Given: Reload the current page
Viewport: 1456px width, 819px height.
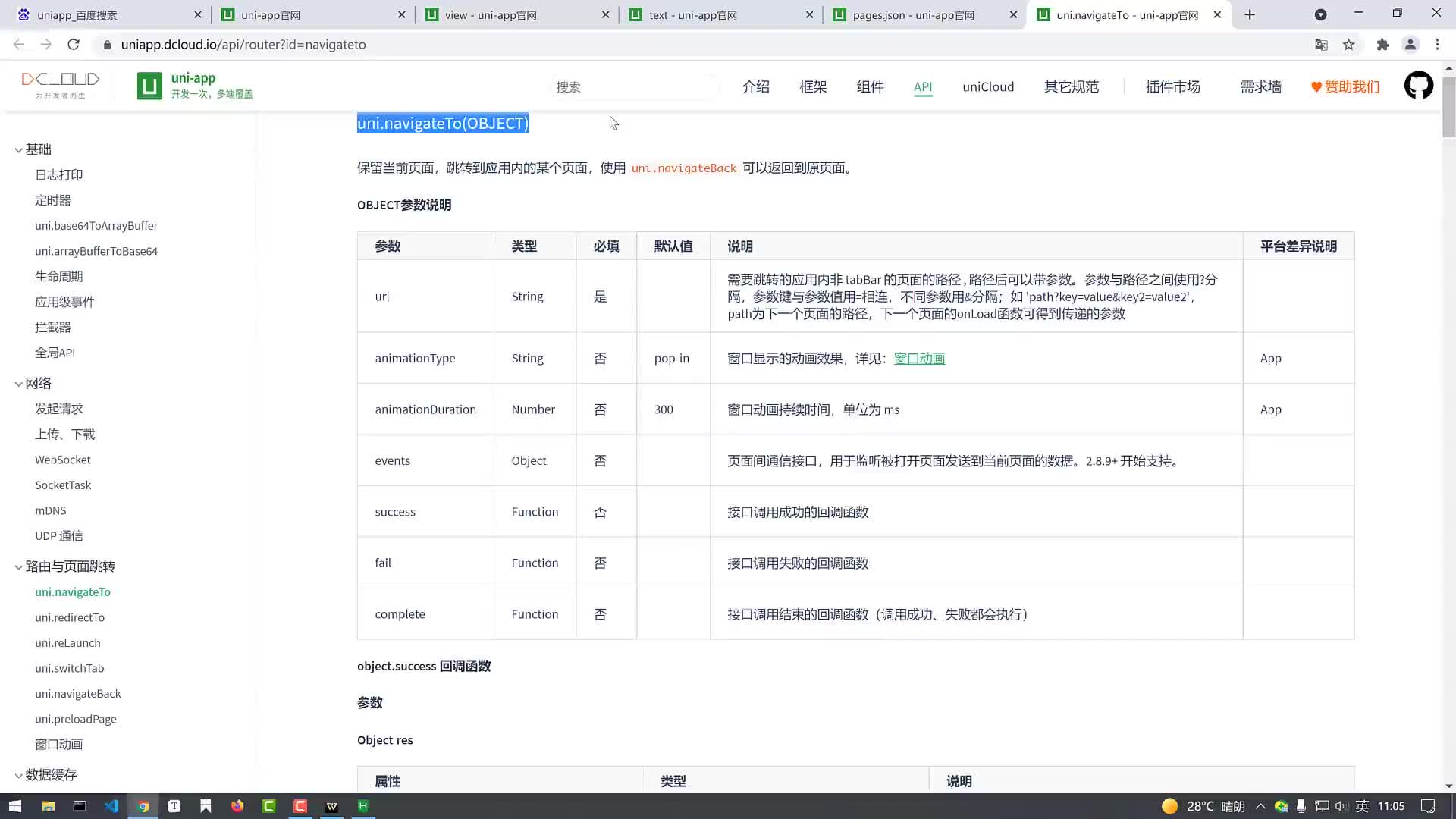Looking at the screenshot, I should click(x=74, y=45).
